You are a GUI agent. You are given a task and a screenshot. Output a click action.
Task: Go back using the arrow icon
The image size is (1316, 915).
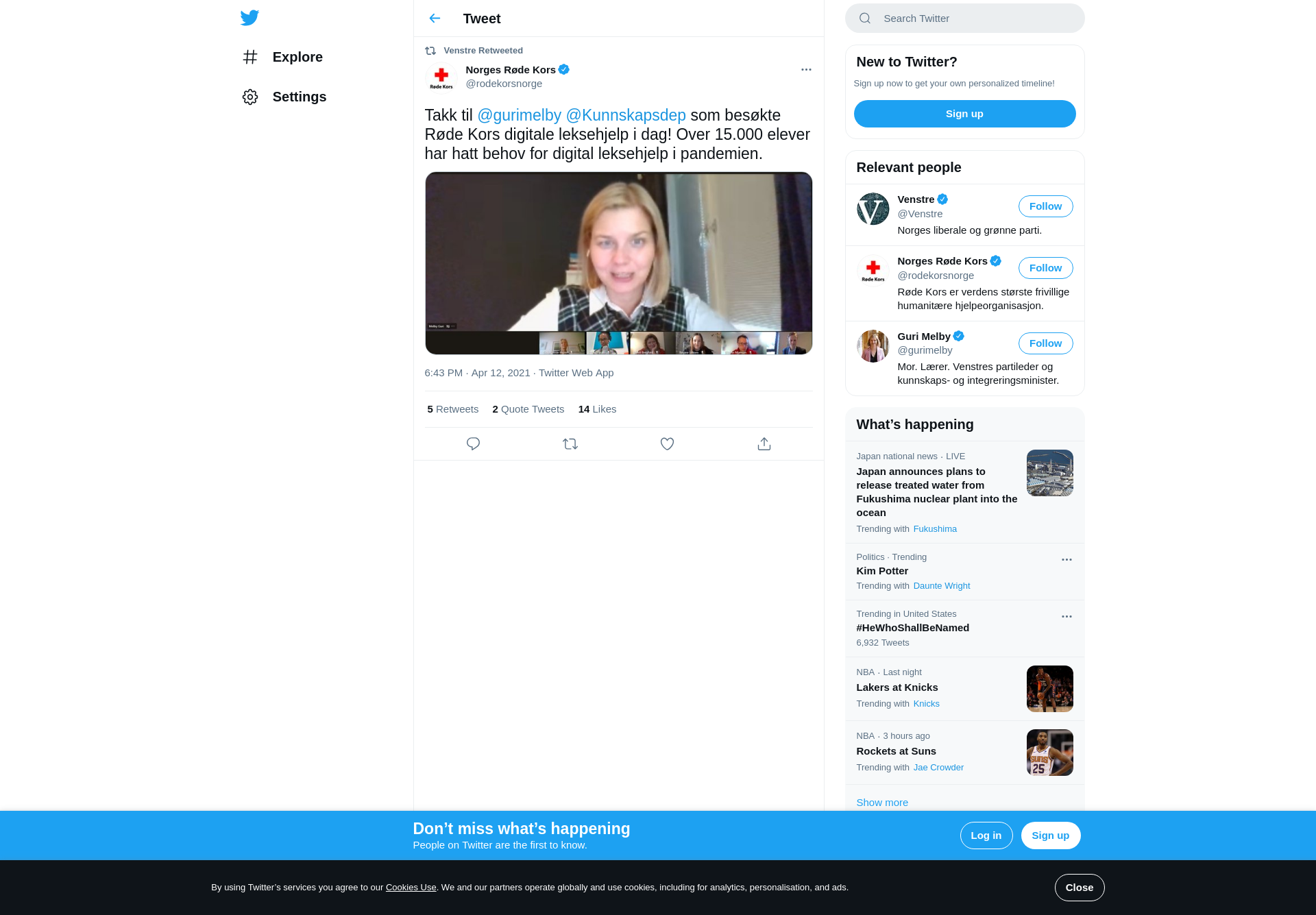coord(435,19)
